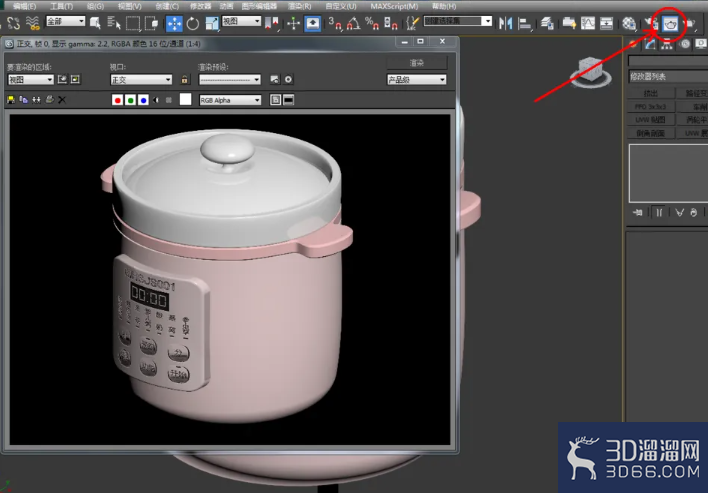
Task: Toggle the Lock to Viewport padlock
Action: [184, 79]
